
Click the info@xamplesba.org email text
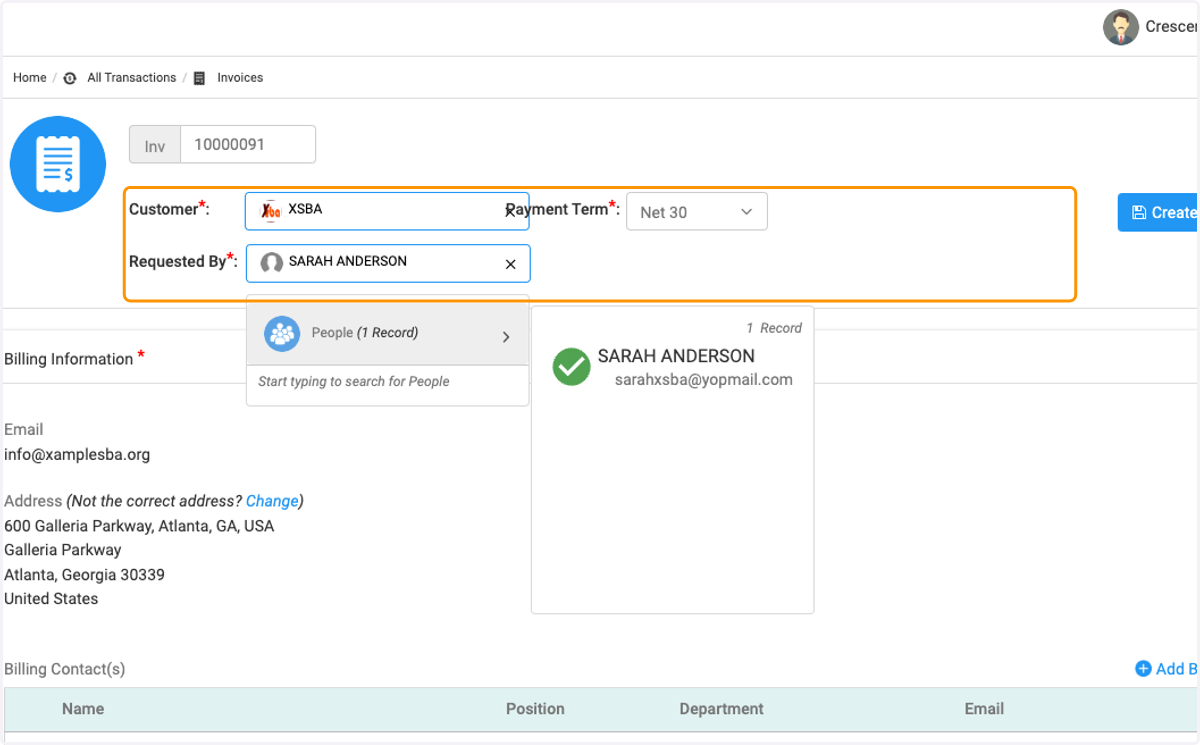77,454
